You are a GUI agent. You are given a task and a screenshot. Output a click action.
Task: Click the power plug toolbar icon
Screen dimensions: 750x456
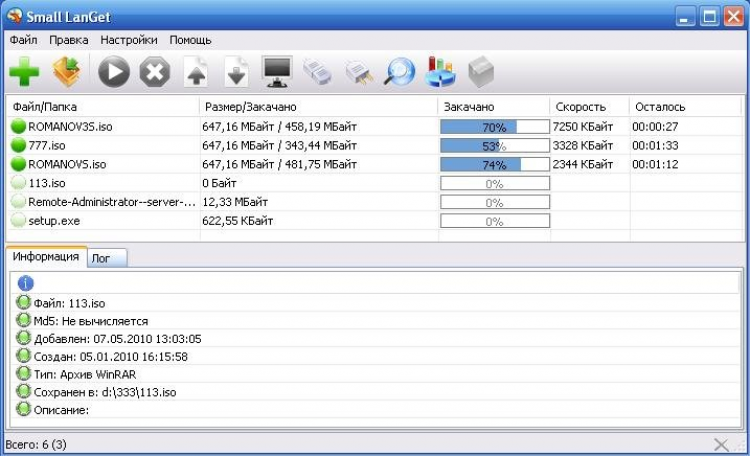click(x=359, y=72)
